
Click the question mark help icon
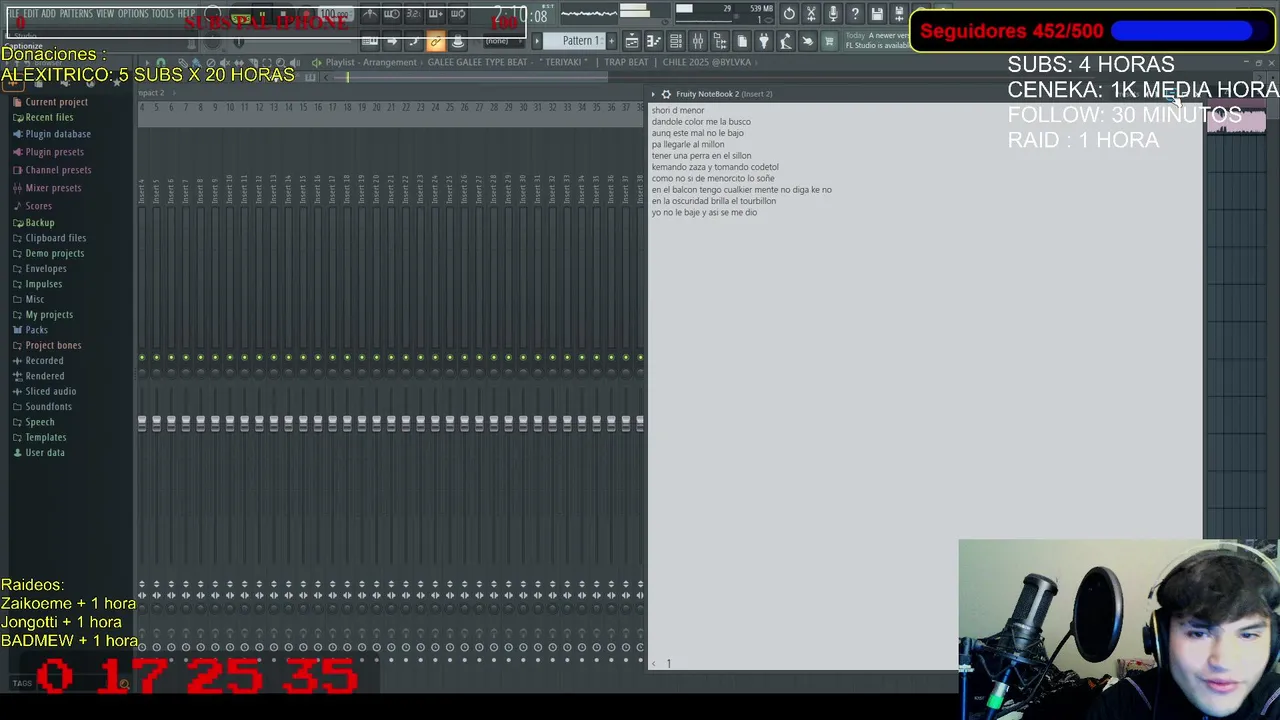coord(855,14)
